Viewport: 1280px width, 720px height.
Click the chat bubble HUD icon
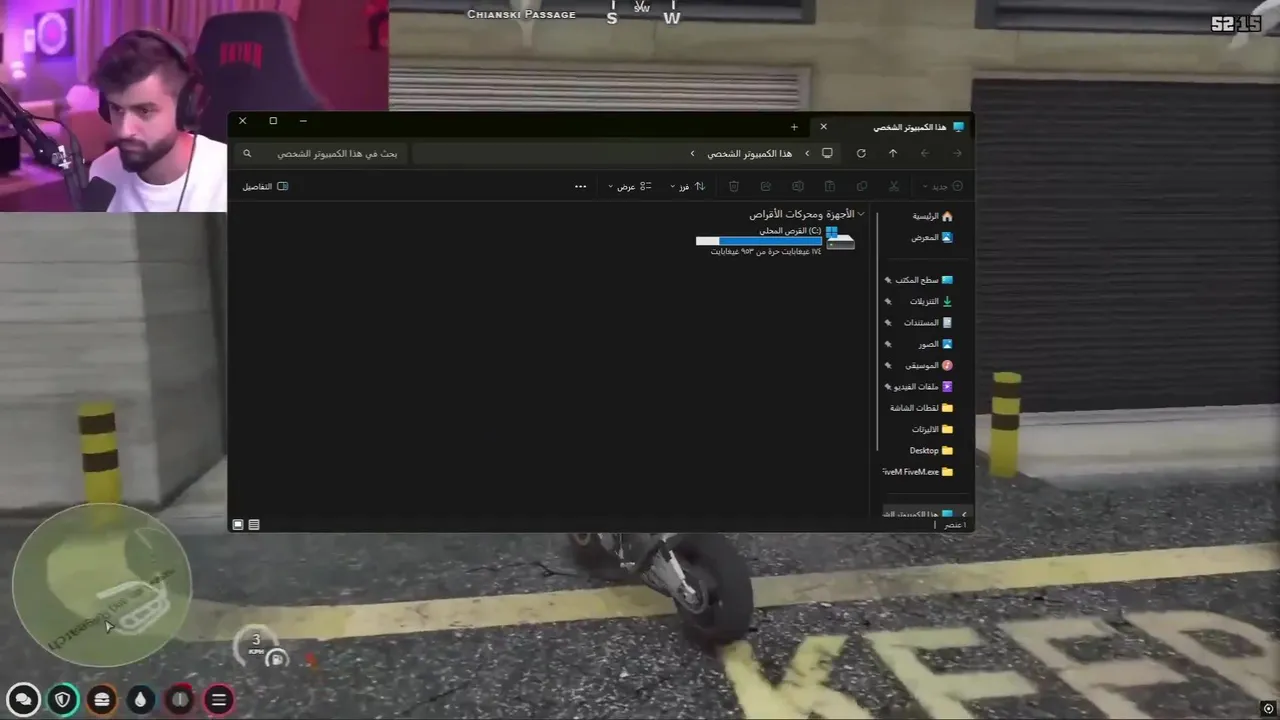pyautogui.click(x=24, y=699)
